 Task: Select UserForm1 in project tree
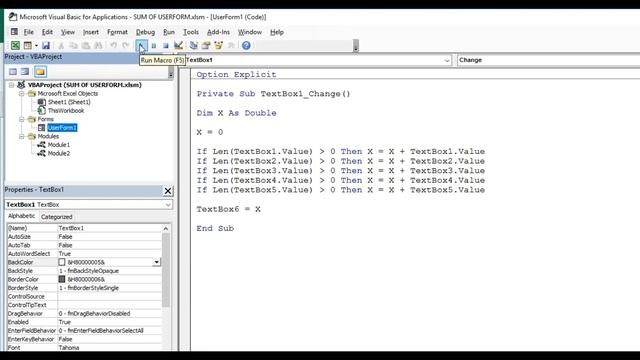[62, 128]
